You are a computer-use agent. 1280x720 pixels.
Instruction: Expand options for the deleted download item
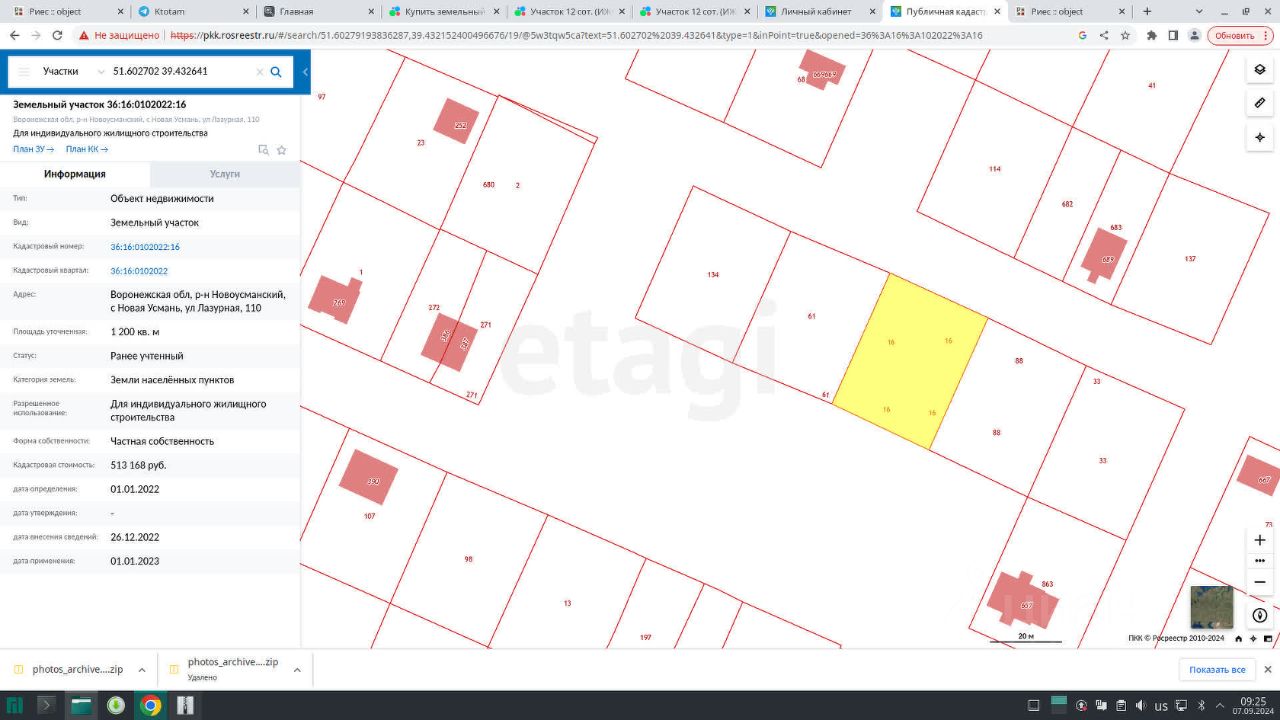[297, 669]
